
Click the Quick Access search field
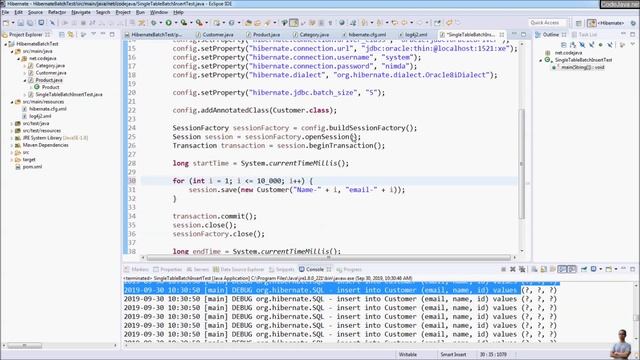(548, 23)
